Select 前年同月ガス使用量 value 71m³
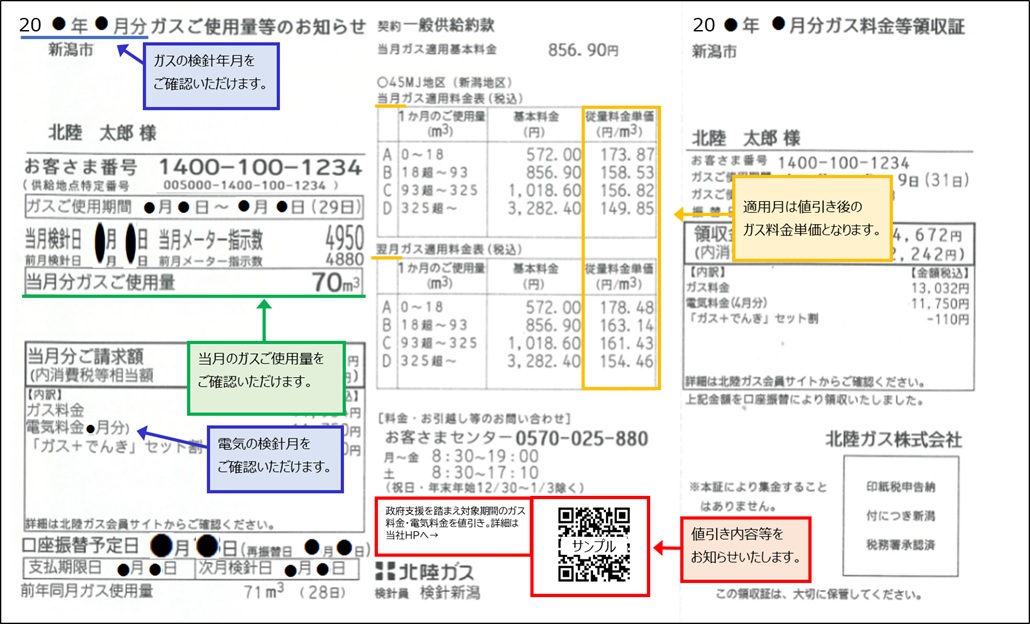This screenshot has width=1030, height=624. tap(264, 592)
